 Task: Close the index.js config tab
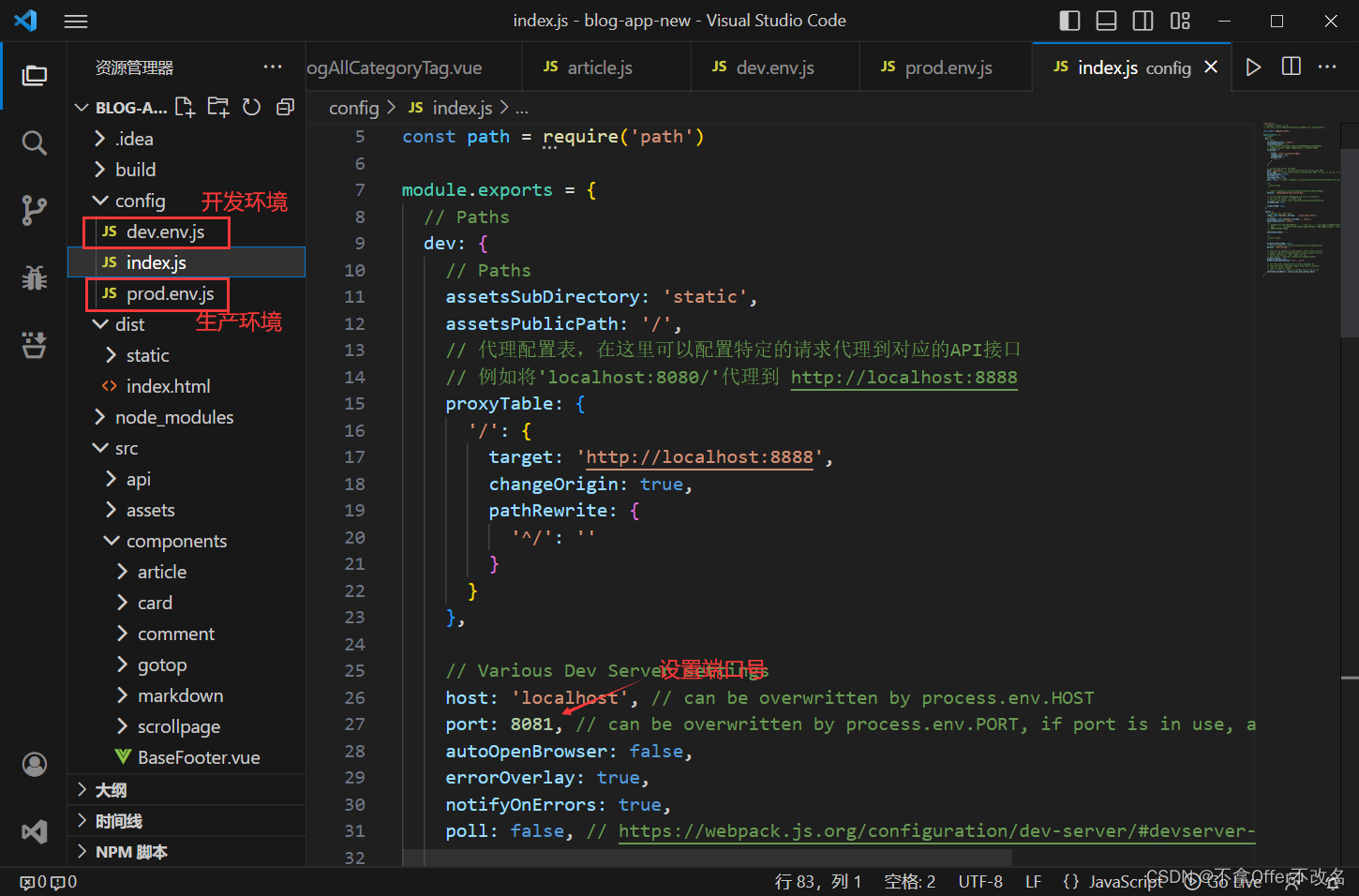pos(1211,67)
